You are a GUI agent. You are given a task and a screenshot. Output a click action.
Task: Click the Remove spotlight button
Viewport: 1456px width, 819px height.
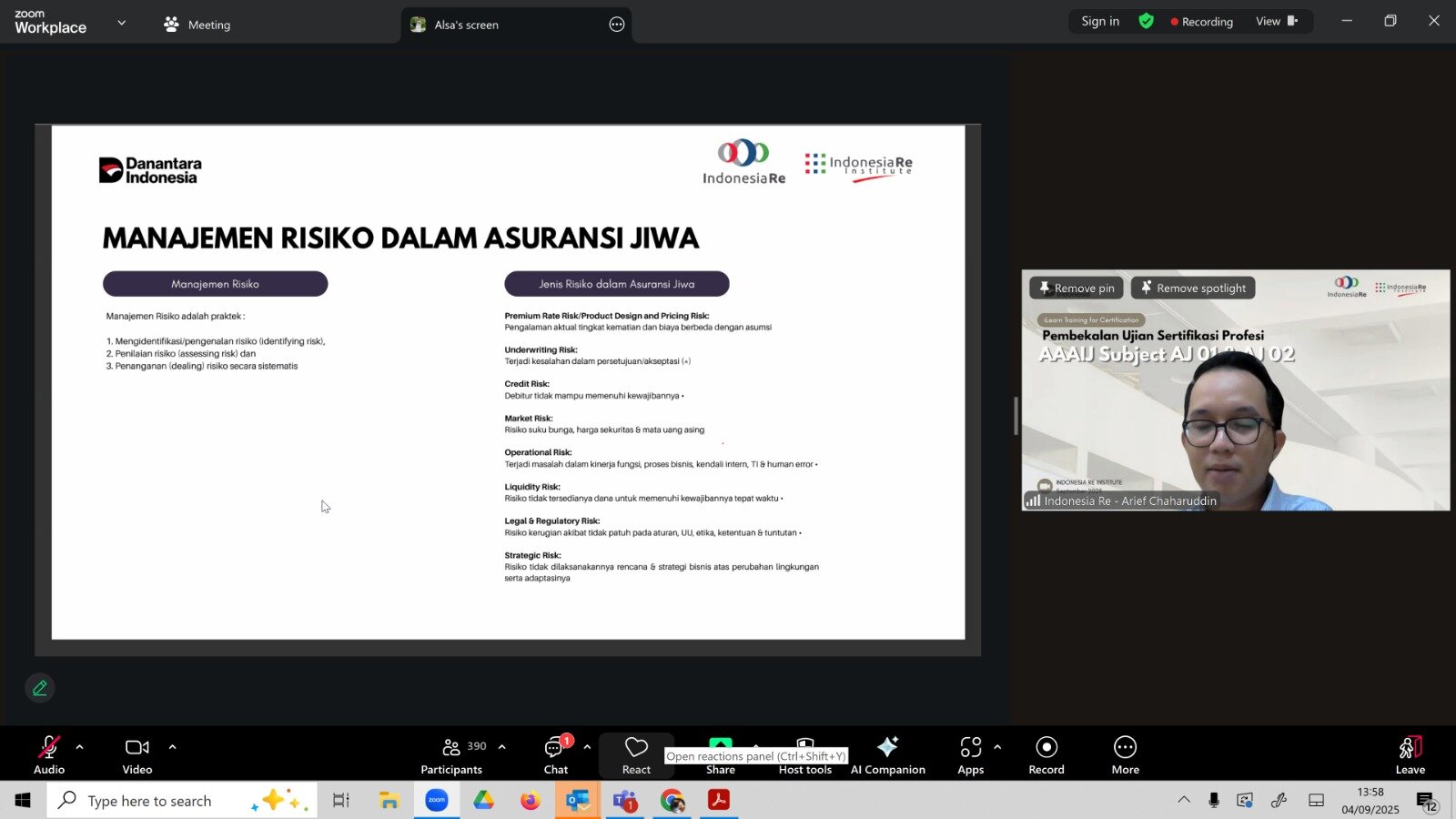[1193, 288]
